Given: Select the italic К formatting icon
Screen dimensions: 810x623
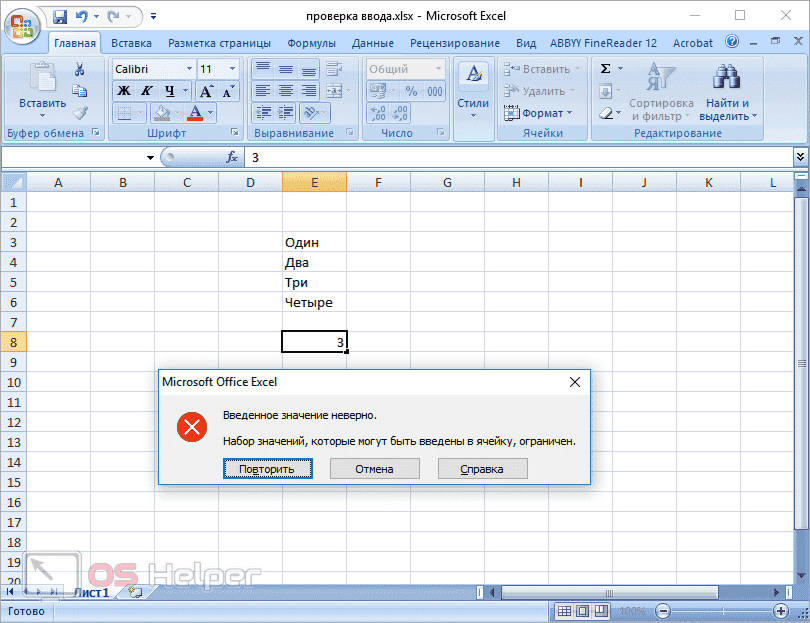Looking at the screenshot, I should [x=146, y=89].
